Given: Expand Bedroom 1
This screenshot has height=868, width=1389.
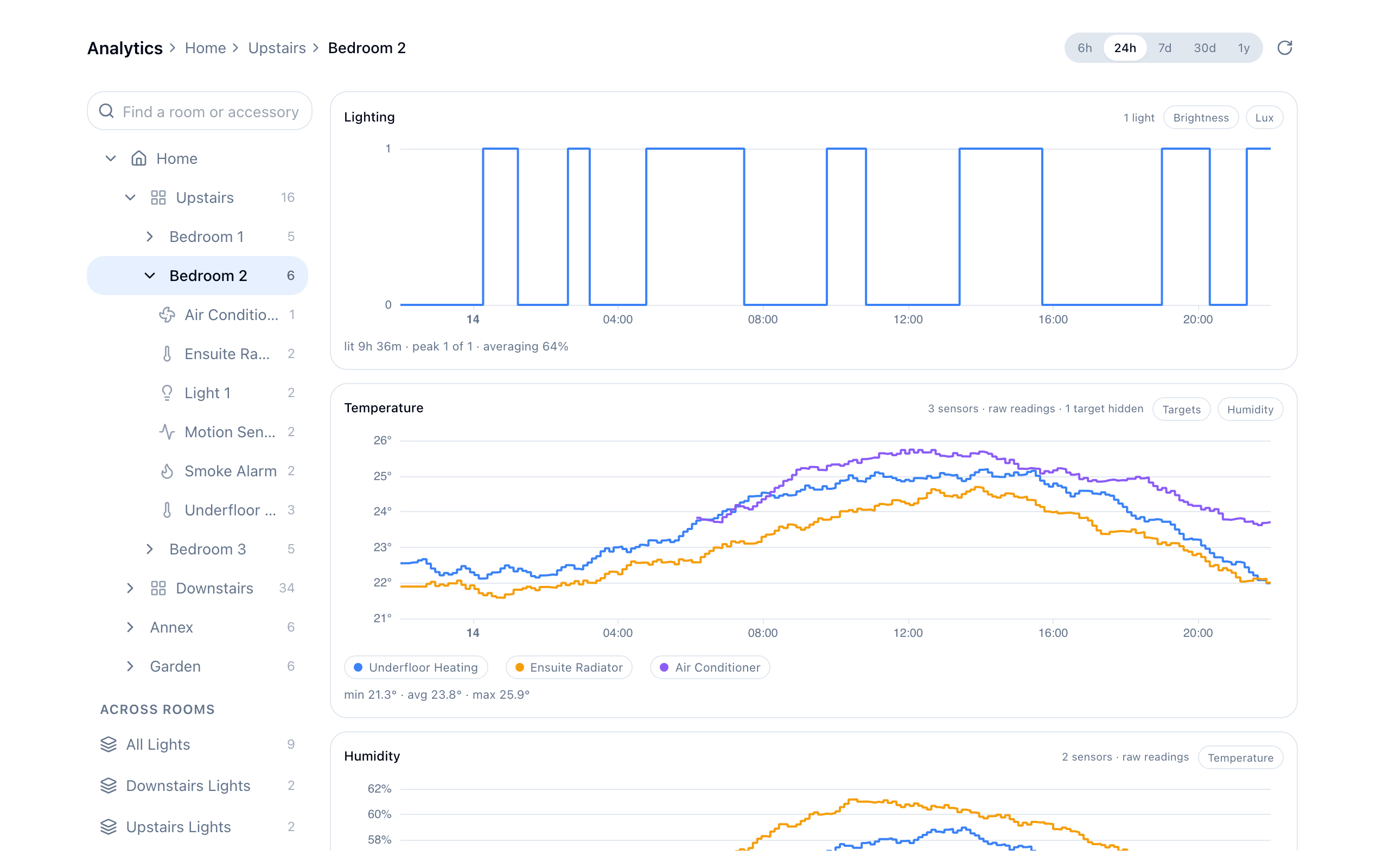Looking at the screenshot, I should tap(150, 237).
